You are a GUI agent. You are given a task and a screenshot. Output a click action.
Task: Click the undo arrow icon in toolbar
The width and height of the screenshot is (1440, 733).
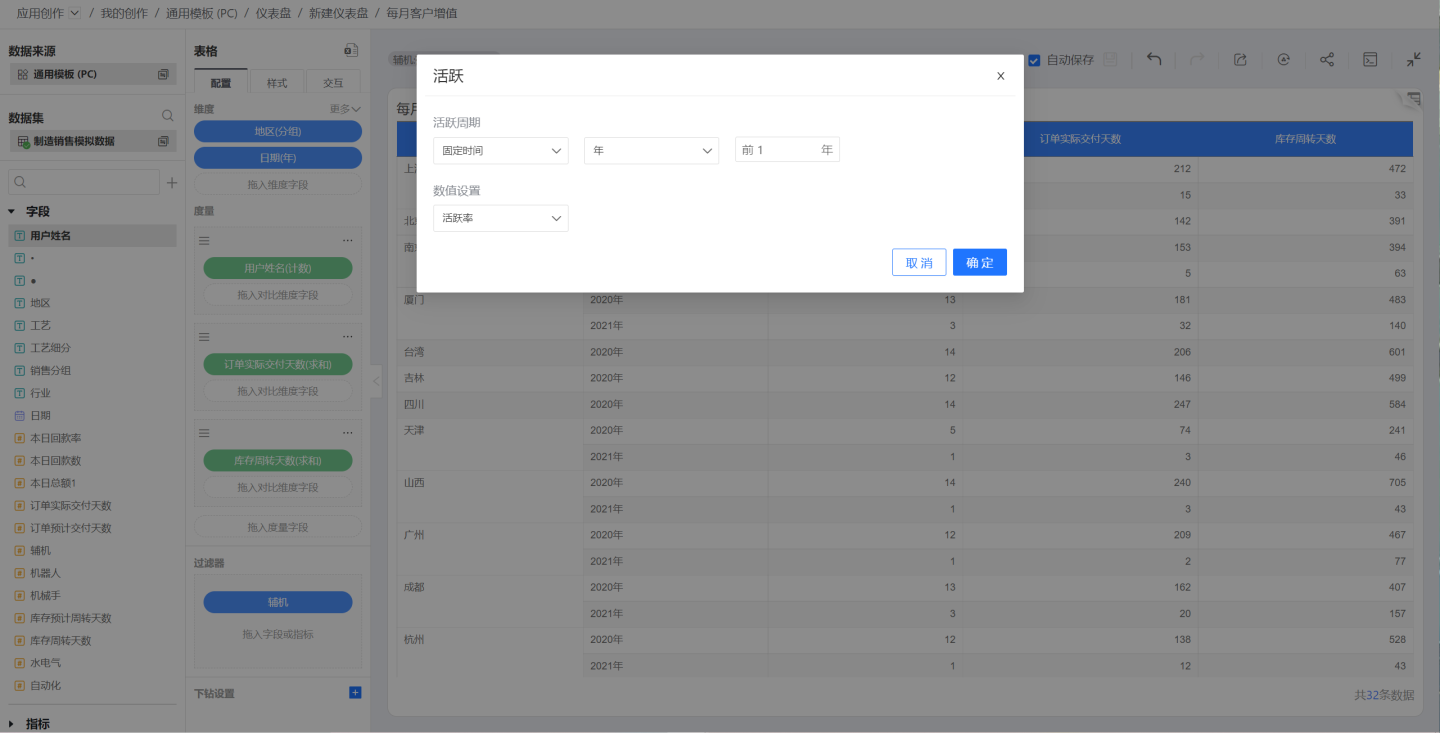(x=1154, y=60)
